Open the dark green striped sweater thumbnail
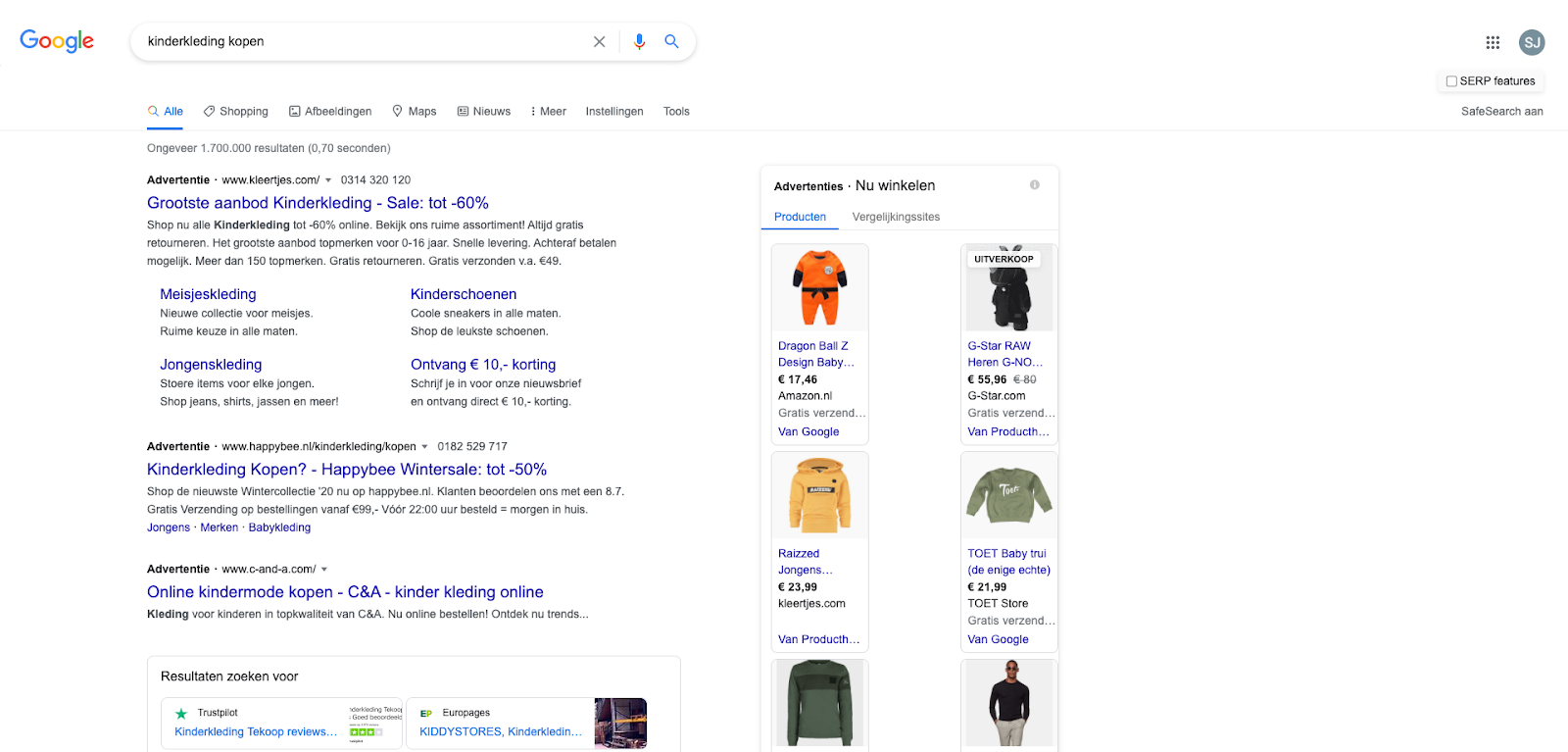The width and height of the screenshot is (1568, 752). pyautogui.click(x=820, y=703)
